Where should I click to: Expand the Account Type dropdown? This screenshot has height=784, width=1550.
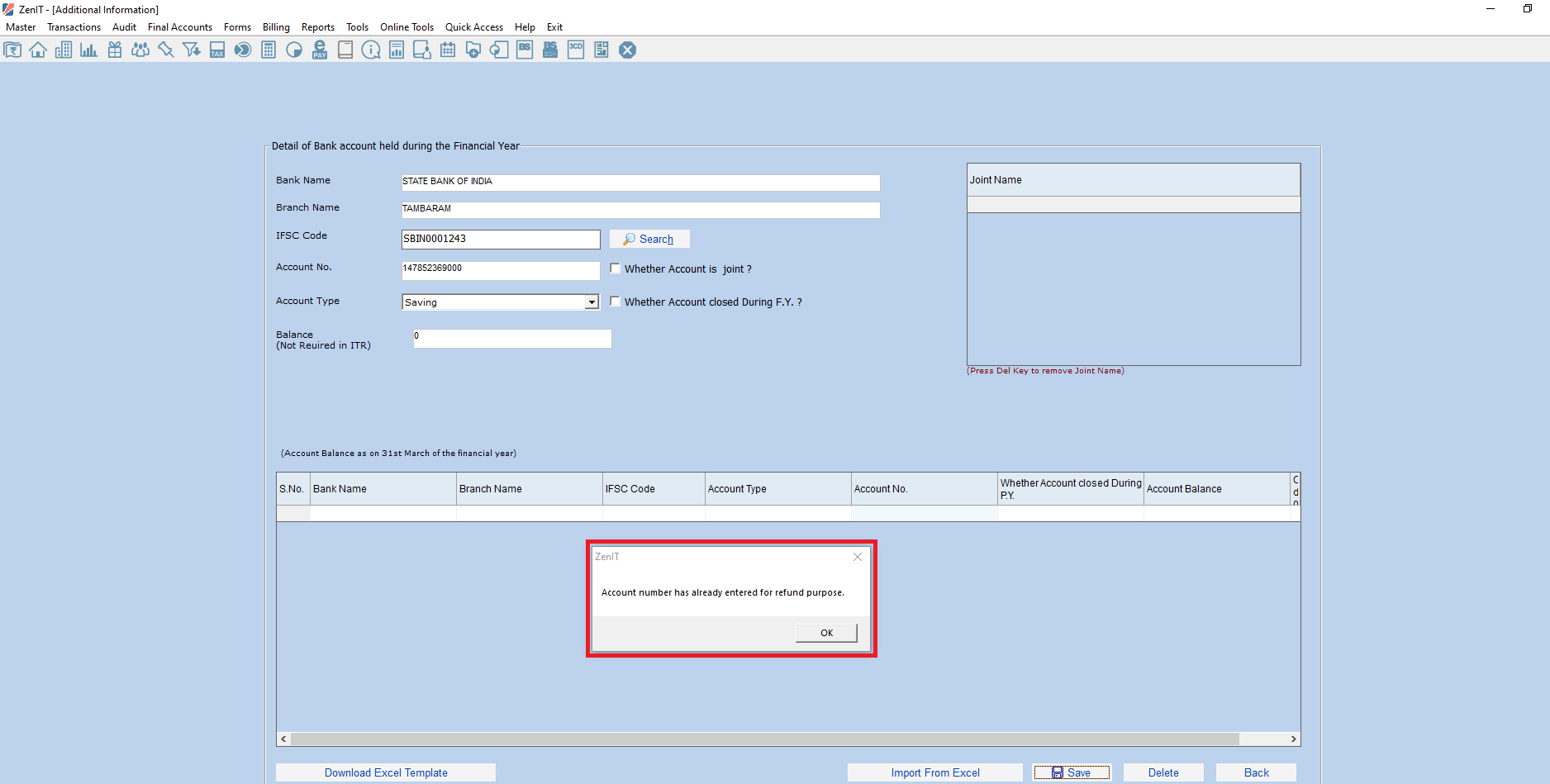(592, 302)
